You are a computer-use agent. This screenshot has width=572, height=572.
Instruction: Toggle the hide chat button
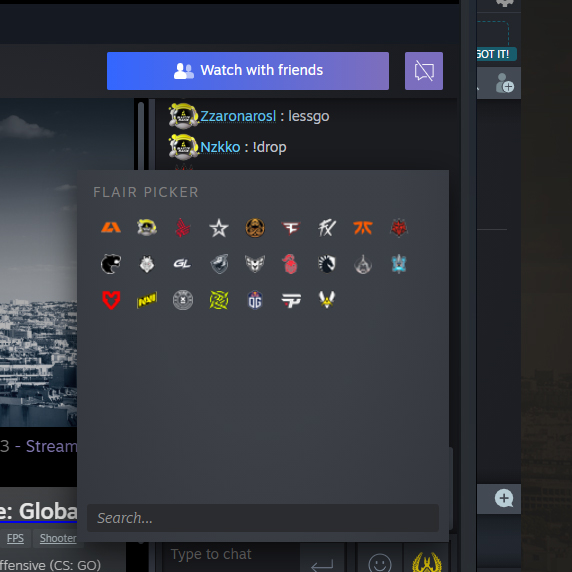tap(424, 71)
